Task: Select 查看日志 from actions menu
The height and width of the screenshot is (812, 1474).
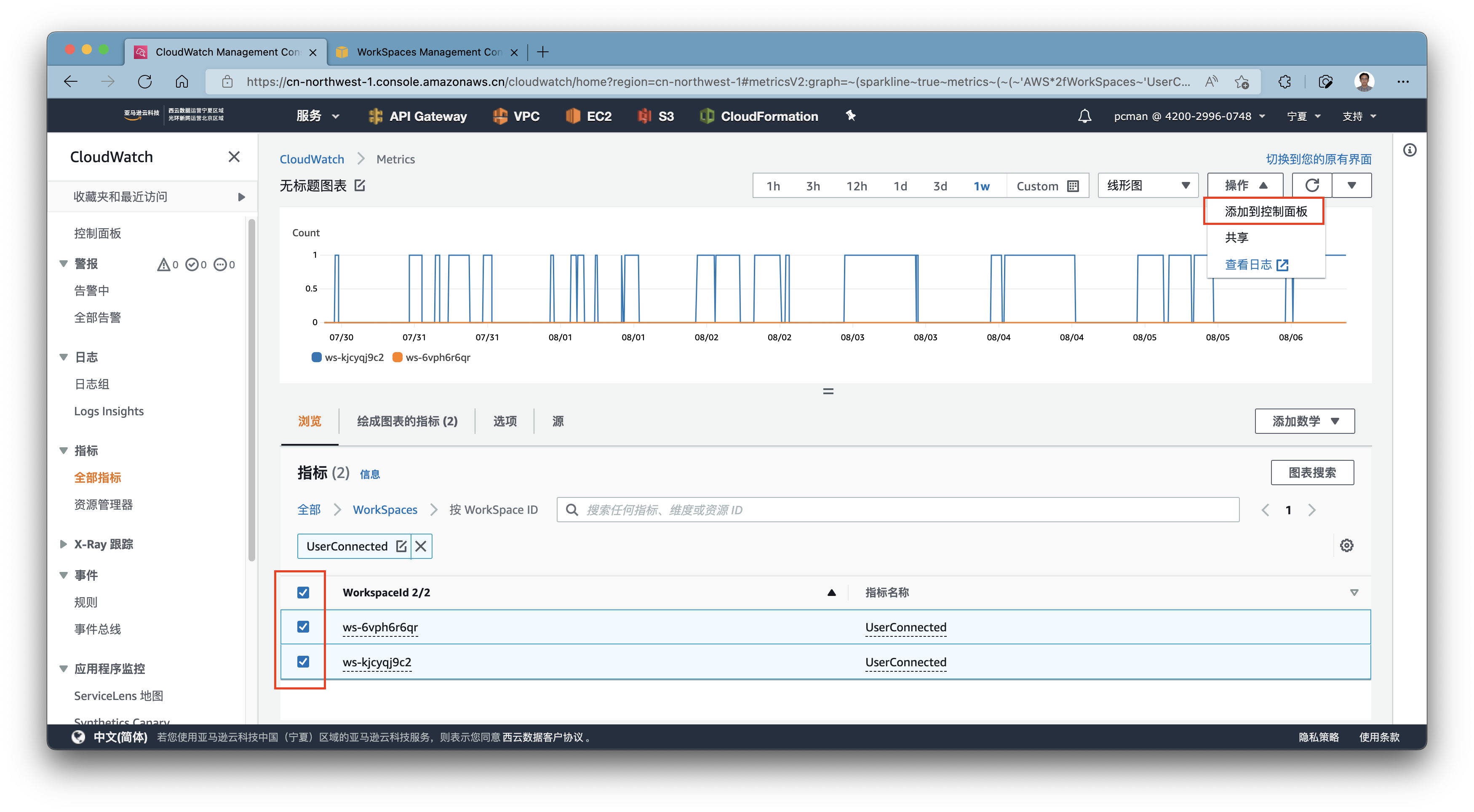Action: click(x=1256, y=264)
